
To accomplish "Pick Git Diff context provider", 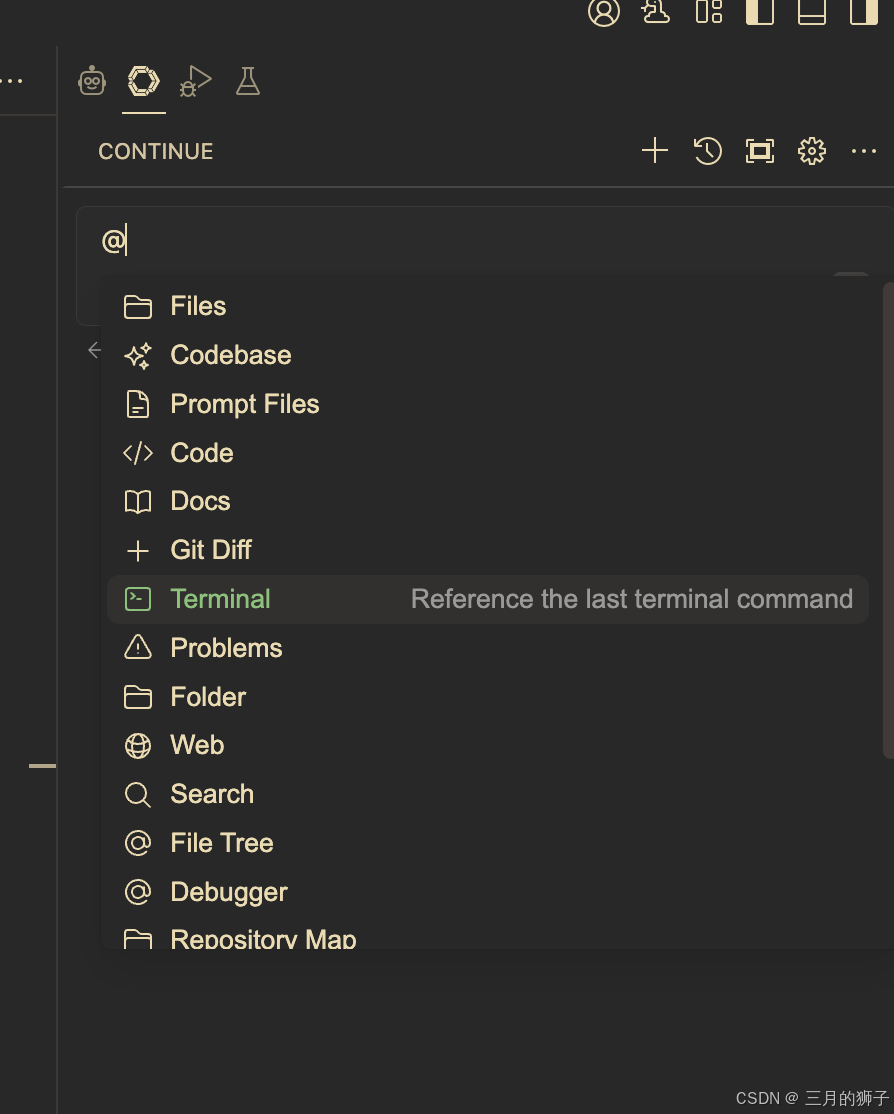I will [210, 550].
